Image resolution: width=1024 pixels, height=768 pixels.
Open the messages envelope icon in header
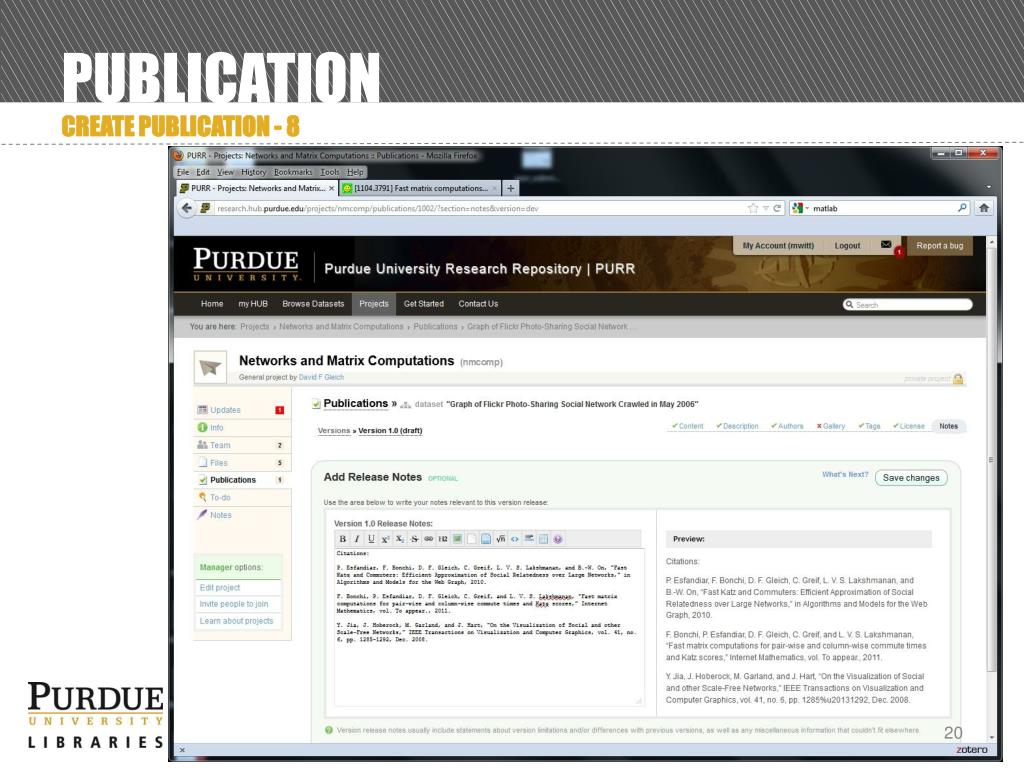click(x=886, y=245)
